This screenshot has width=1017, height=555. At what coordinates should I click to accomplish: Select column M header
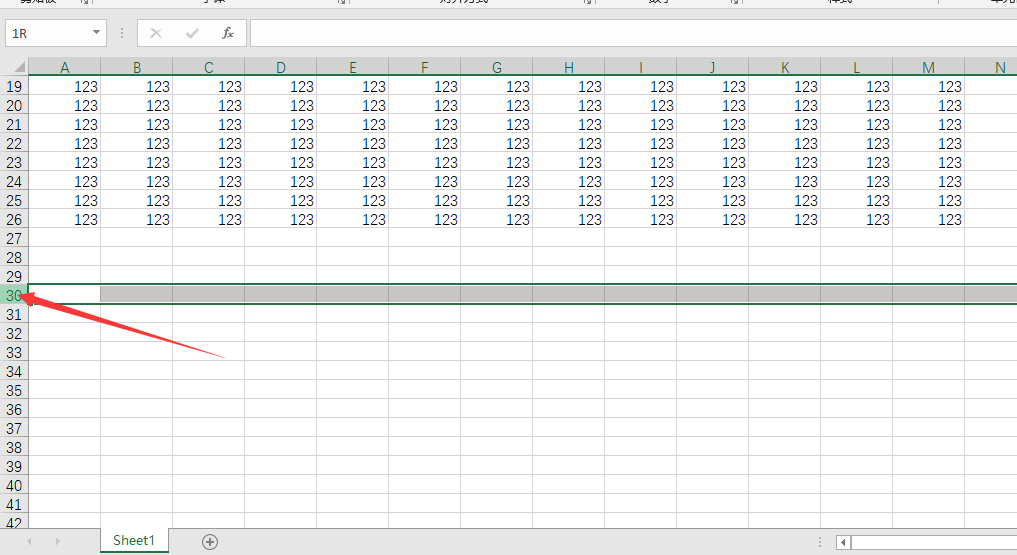[x=929, y=67]
